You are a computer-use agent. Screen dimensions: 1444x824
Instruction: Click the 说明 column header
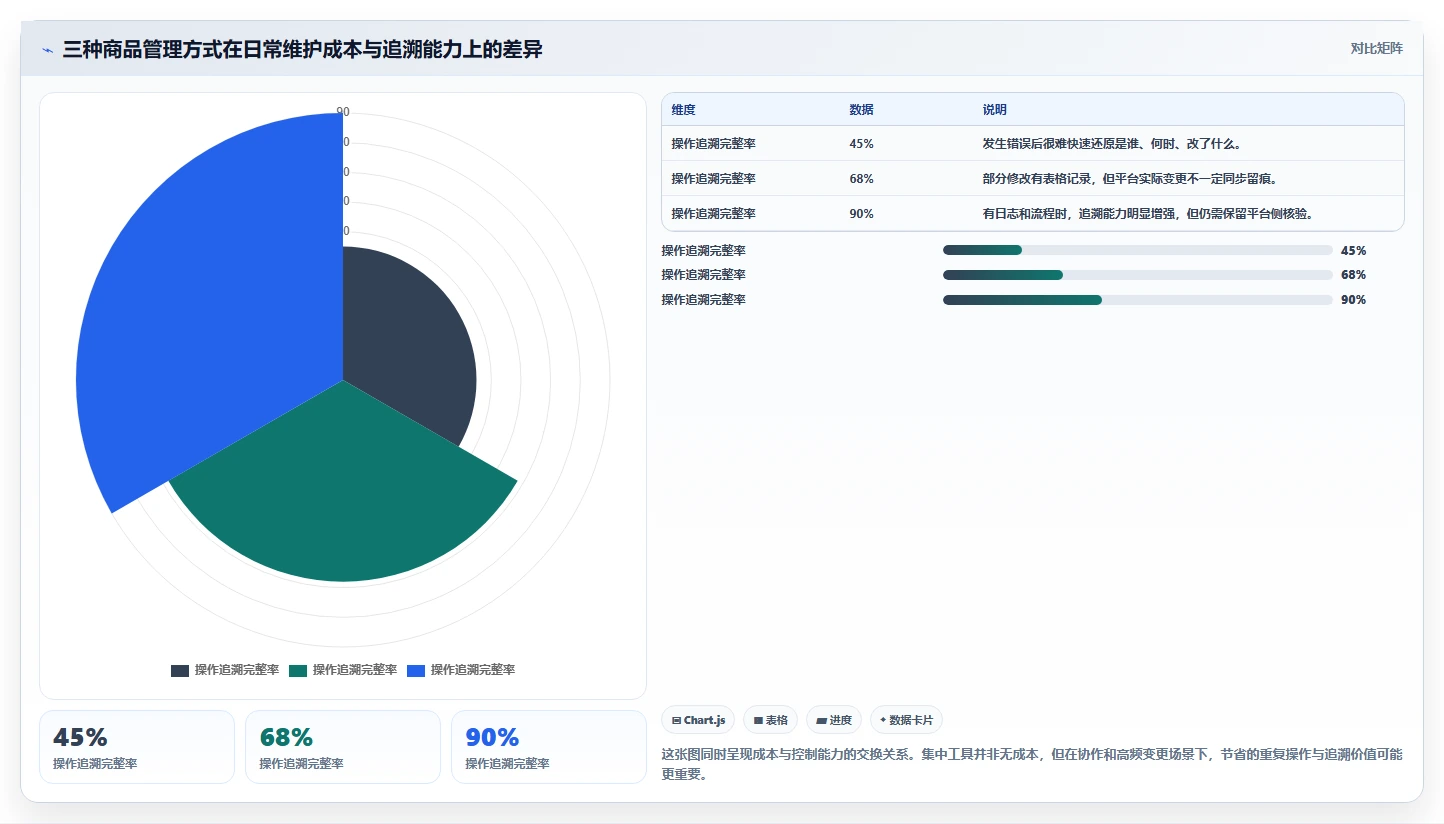[995, 110]
